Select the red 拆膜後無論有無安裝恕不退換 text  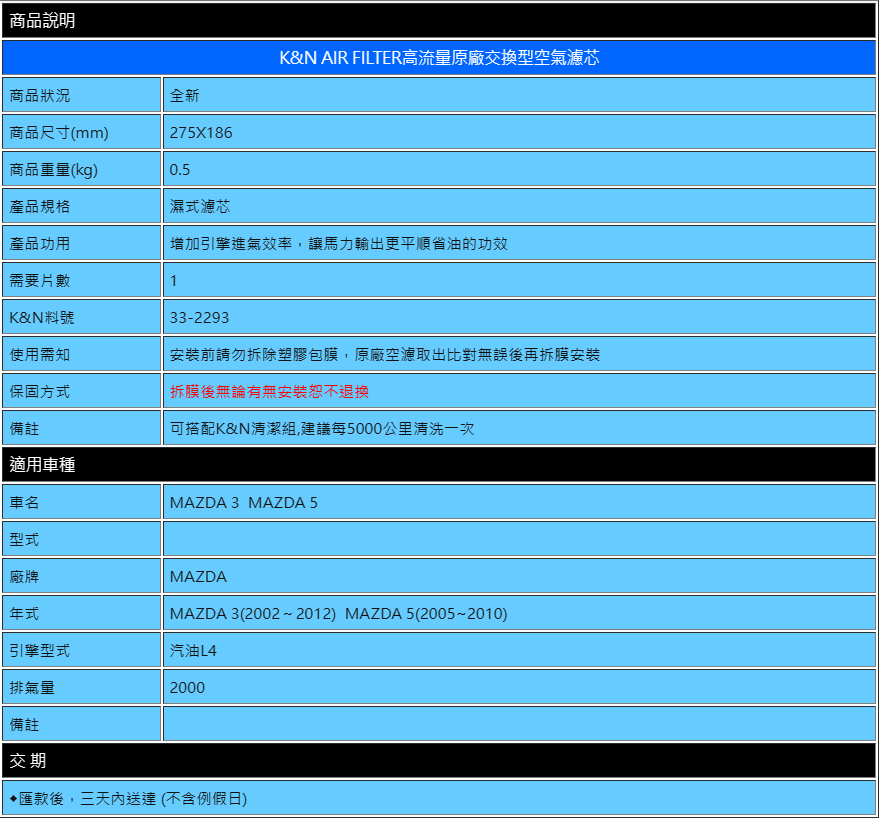[x=269, y=392]
